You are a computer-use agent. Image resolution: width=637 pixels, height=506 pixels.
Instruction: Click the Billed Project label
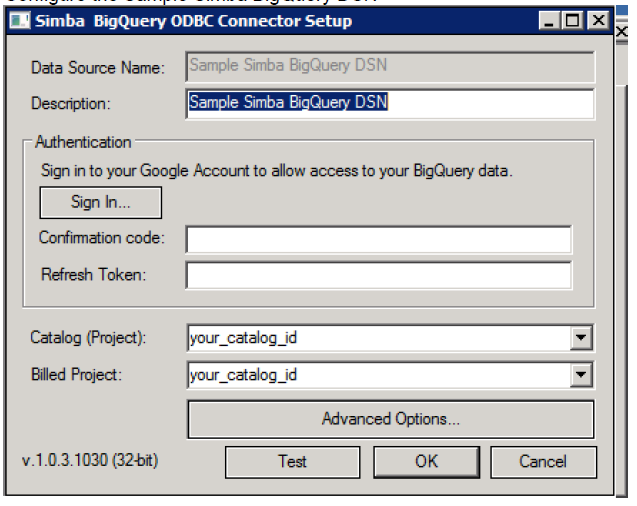pyautogui.click(x=76, y=374)
